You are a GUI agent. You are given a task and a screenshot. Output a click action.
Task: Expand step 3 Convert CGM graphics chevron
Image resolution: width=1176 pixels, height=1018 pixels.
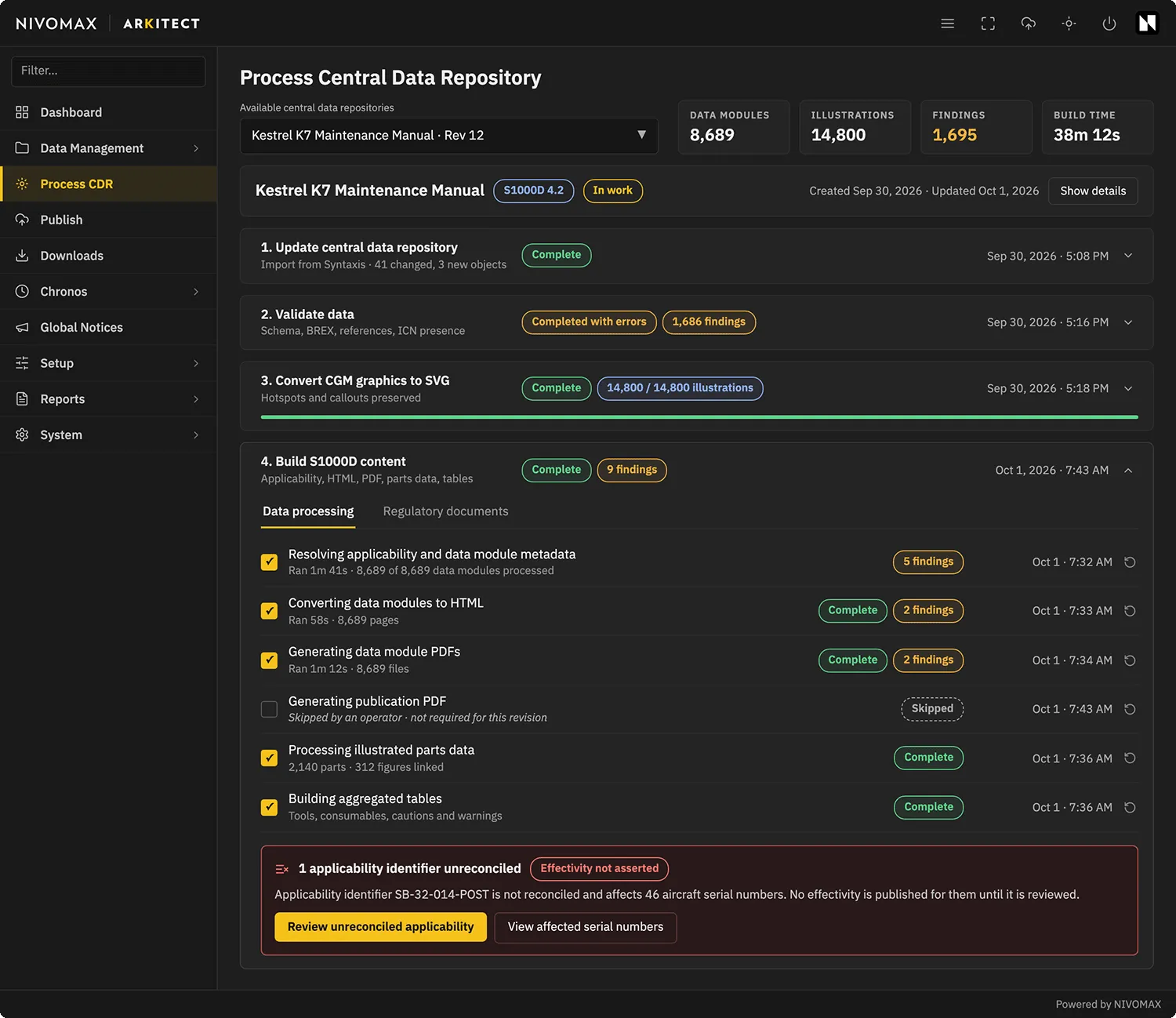pos(1128,388)
